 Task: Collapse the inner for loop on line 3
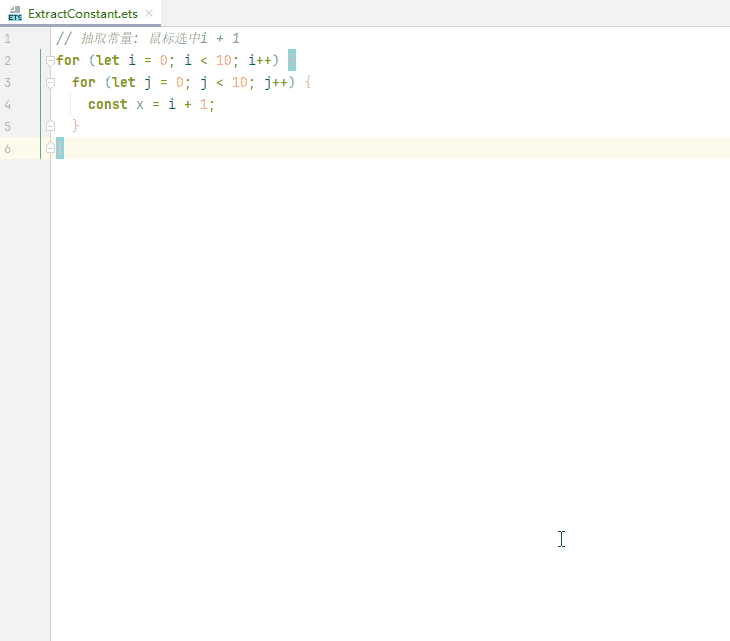[50, 83]
